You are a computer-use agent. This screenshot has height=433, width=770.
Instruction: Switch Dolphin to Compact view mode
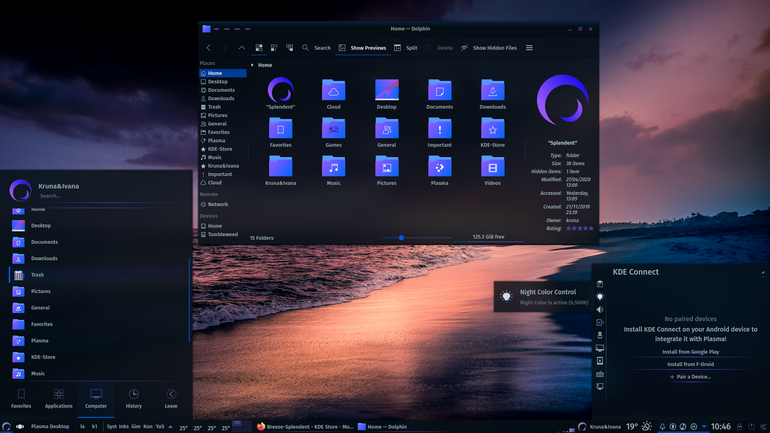click(274, 48)
